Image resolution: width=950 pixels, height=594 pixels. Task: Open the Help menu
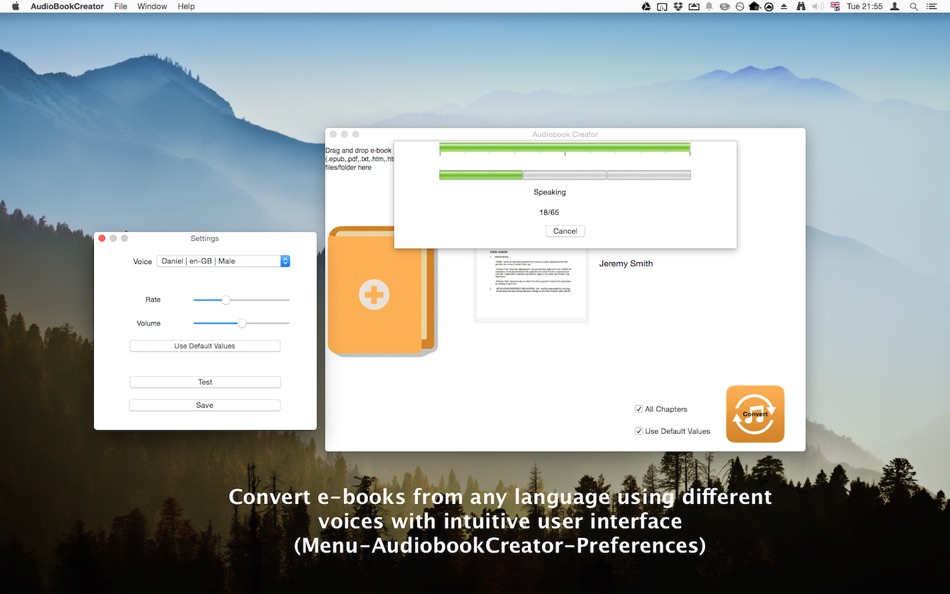186,6
